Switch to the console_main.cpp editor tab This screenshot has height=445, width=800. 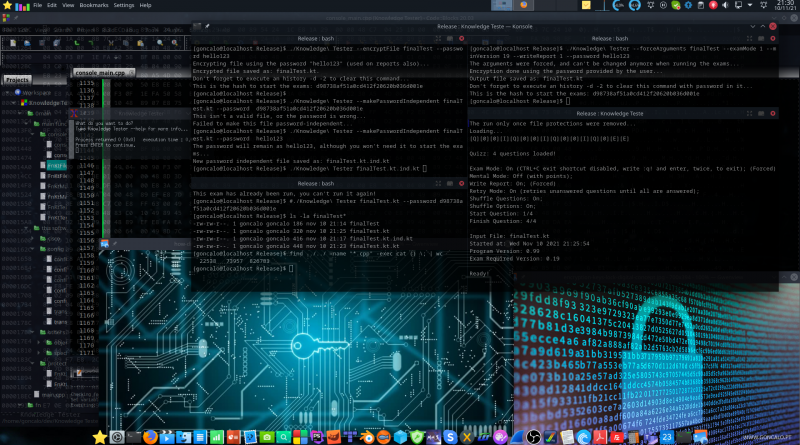[x=100, y=73]
